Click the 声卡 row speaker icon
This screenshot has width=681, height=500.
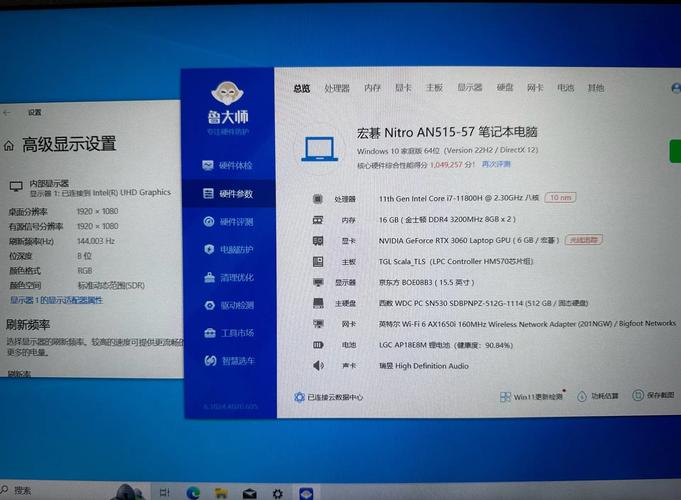click(318, 366)
